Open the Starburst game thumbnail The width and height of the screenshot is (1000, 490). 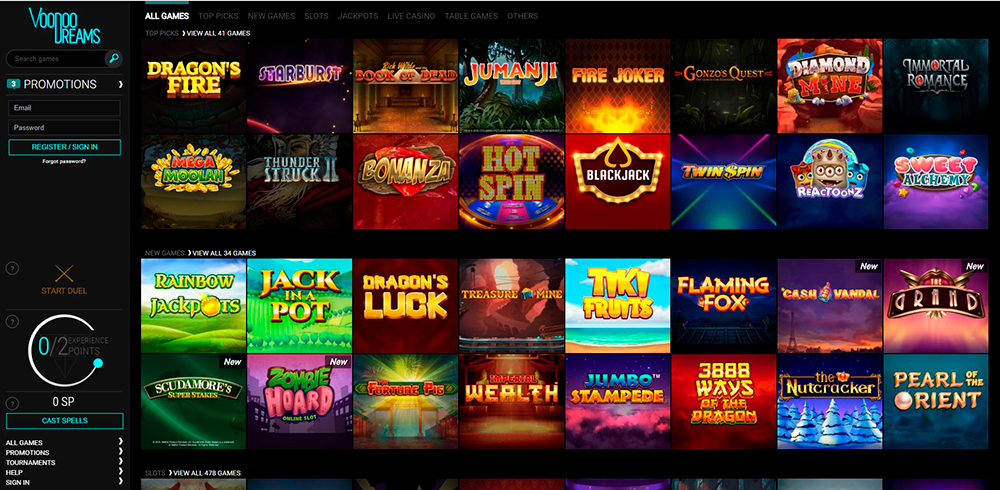[299, 85]
